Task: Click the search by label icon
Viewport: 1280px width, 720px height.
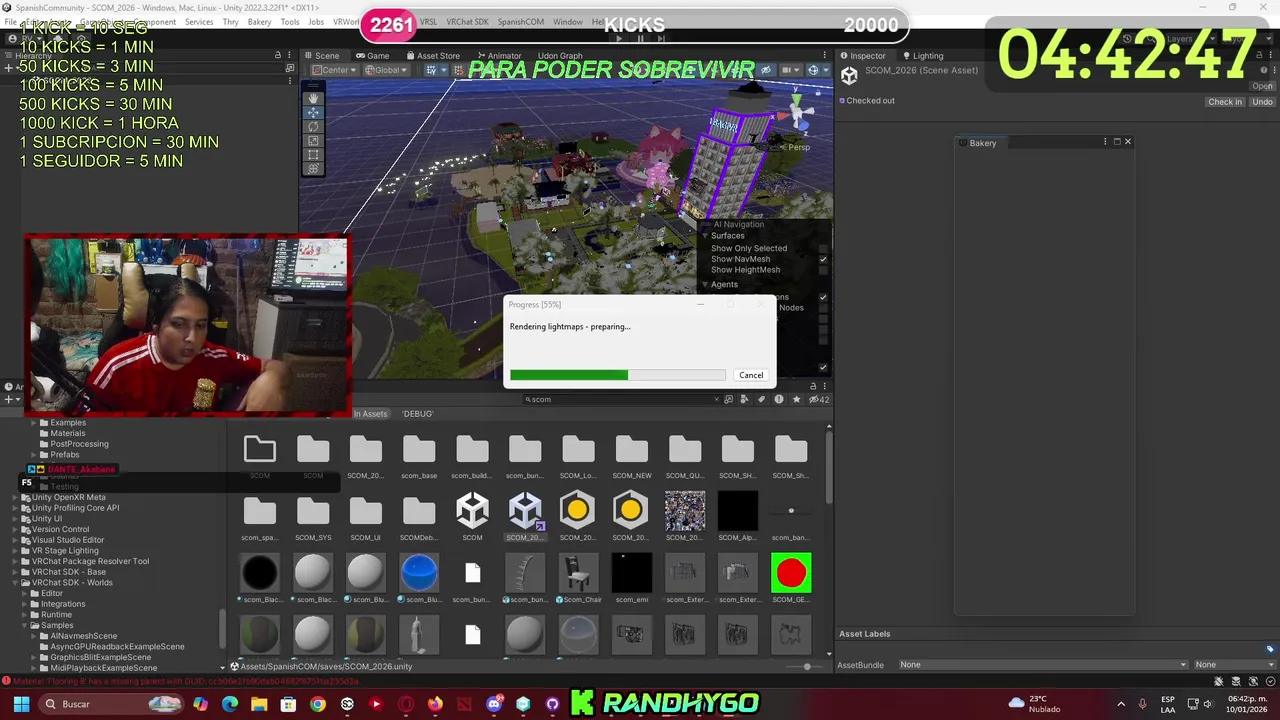Action: point(761,399)
